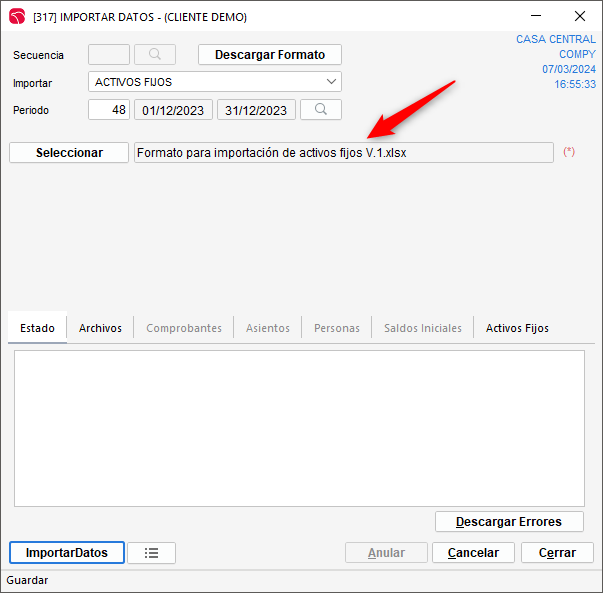Open the list icon button near ImportarDatos
Image resolution: width=603 pixels, height=593 pixels.
151,553
